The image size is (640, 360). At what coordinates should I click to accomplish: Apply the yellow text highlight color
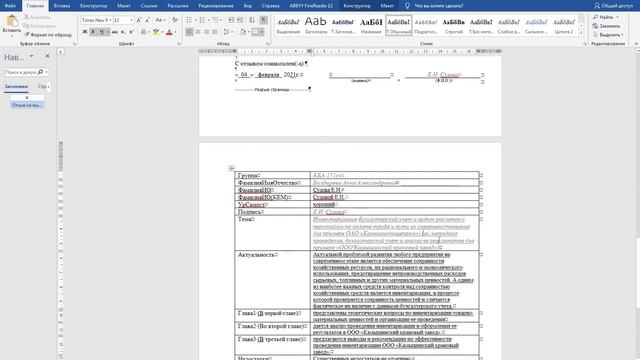[156, 32]
